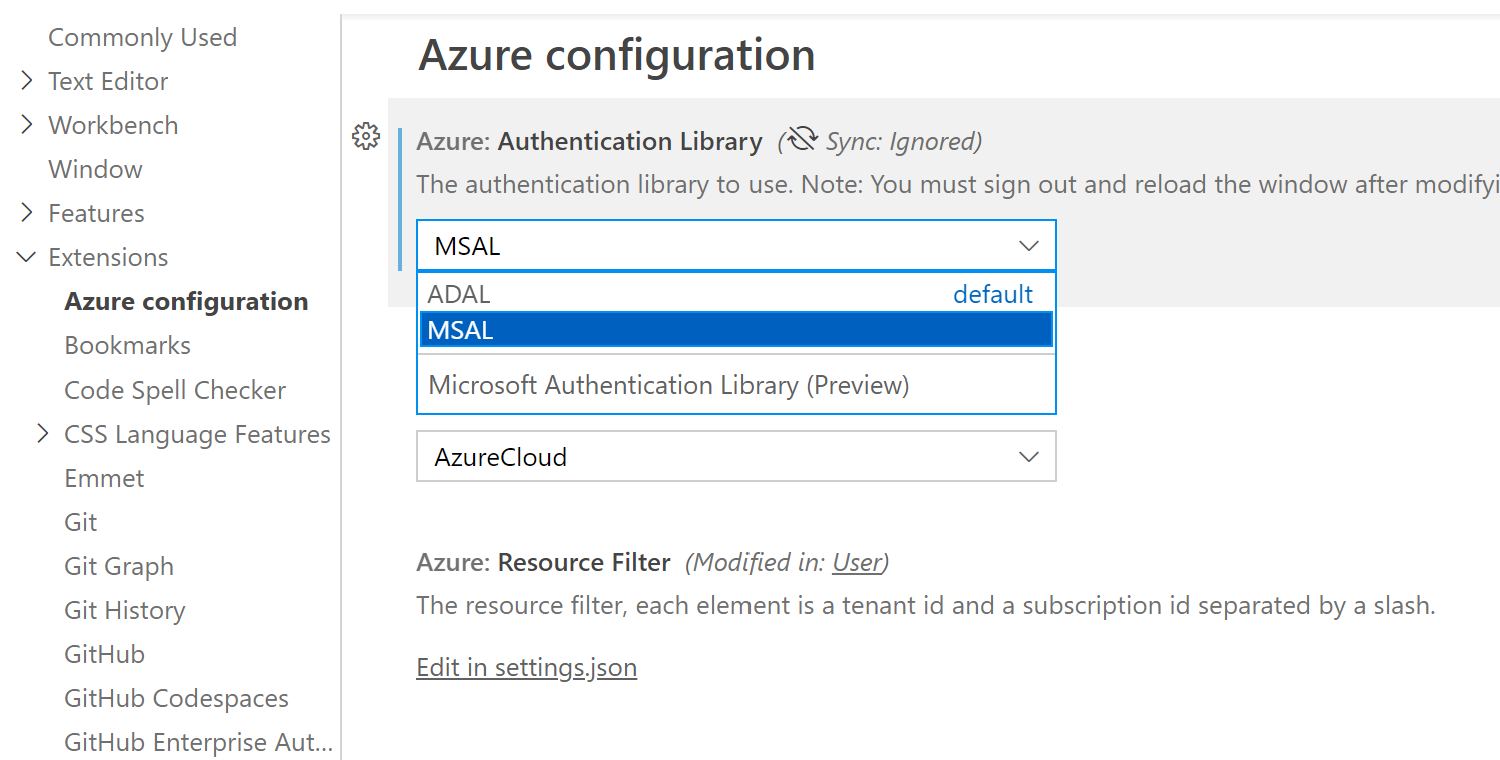The height and width of the screenshot is (760, 1500).
Task: Expand the Text Editor section
Action: click(26, 81)
